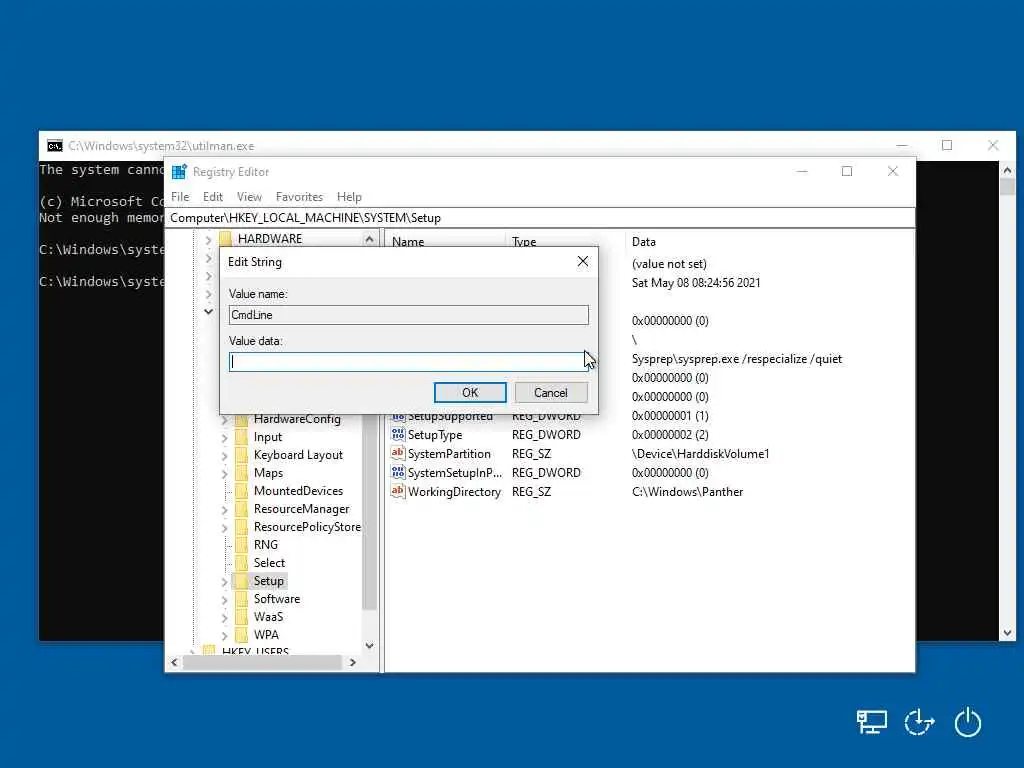Expand the HARDWARE key
Screen dimensions: 1024x768
[208, 240]
